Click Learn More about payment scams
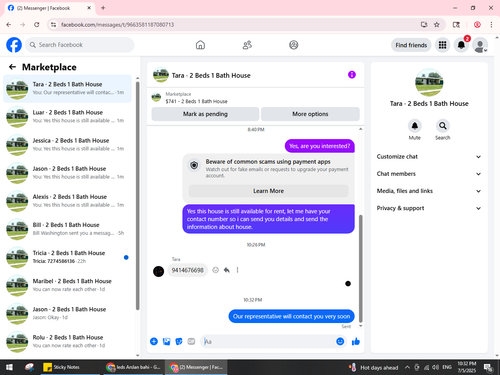 [268, 191]
